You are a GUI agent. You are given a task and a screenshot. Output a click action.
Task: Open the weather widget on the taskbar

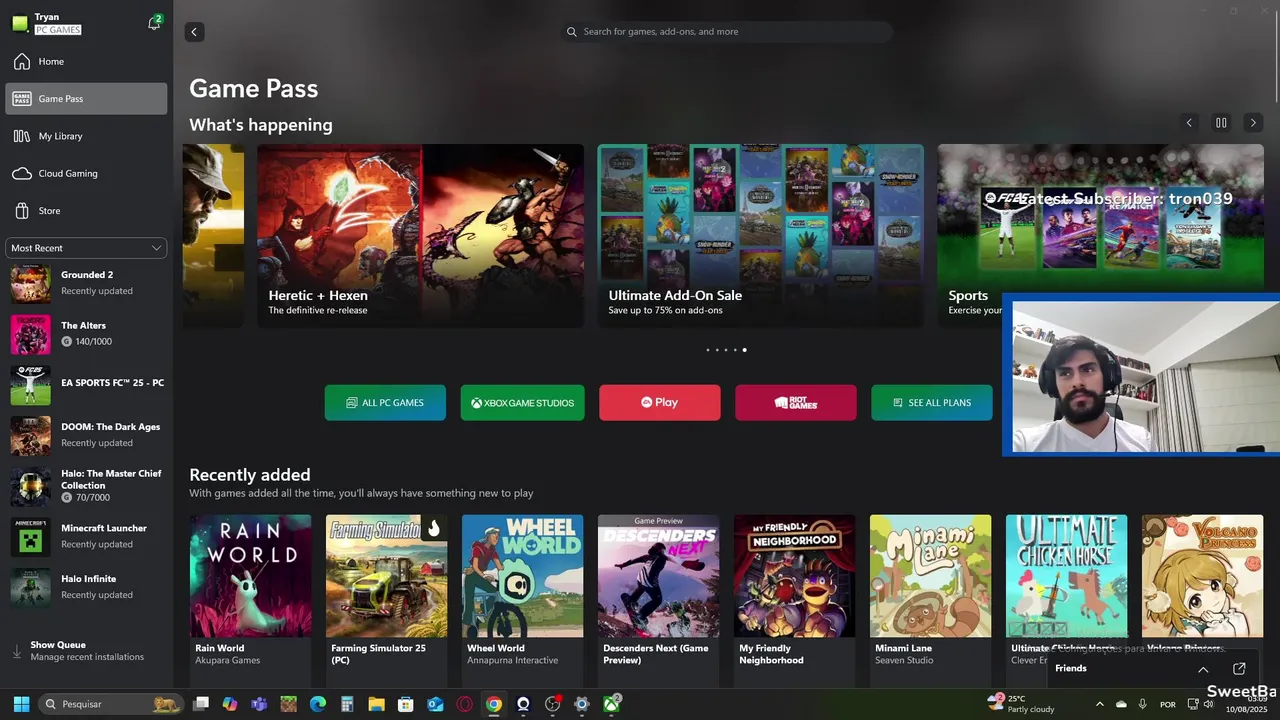[1021, 704]
